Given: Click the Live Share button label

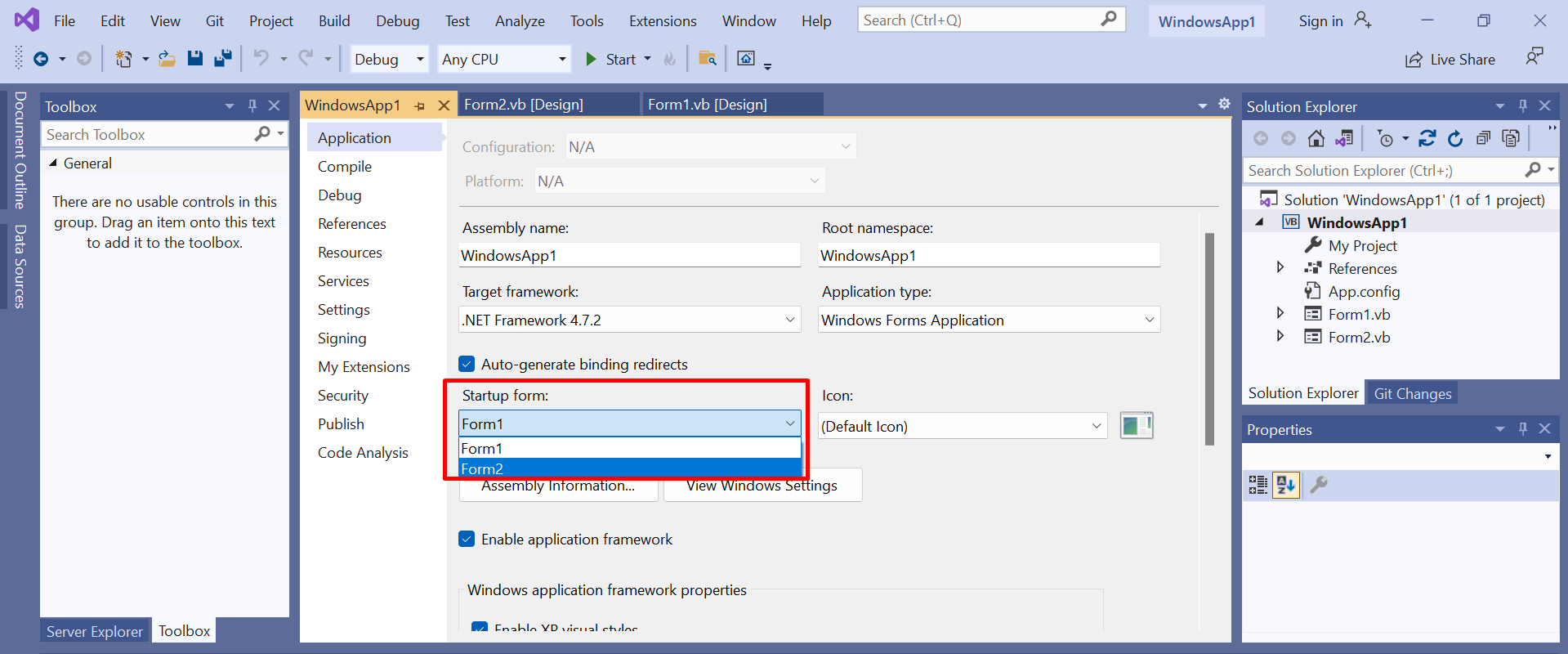Looking at the screenshot, I should point(1463,60).
